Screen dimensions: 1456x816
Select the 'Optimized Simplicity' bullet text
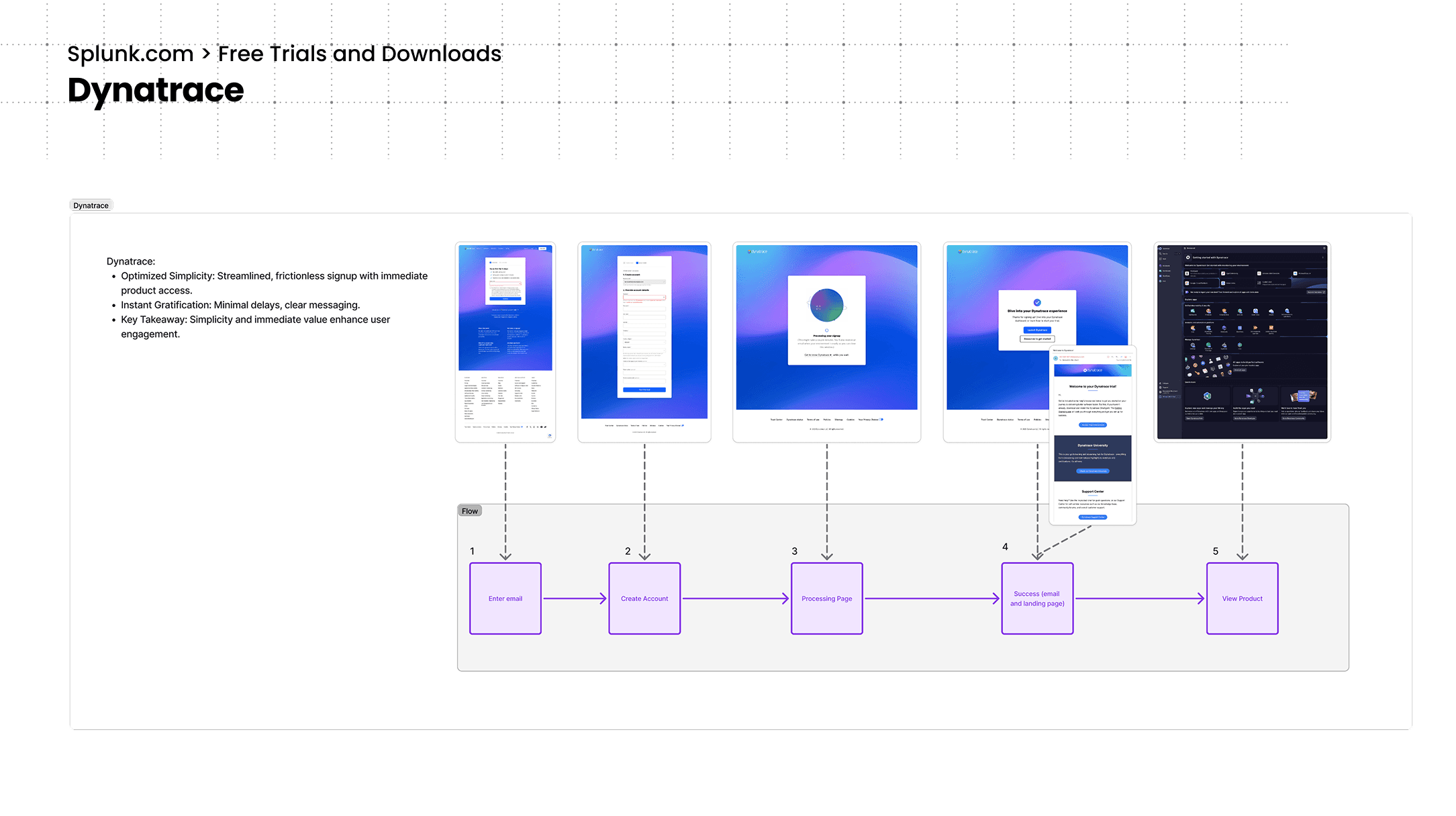pyautogui.click(x=274, y=283)
